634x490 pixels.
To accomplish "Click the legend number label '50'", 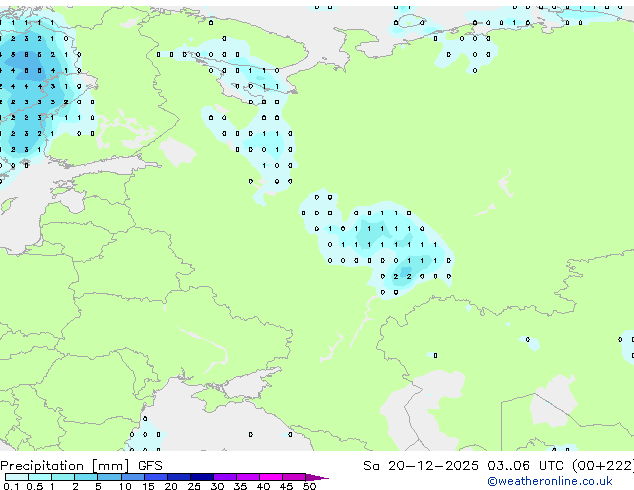I will click(309, 486).
